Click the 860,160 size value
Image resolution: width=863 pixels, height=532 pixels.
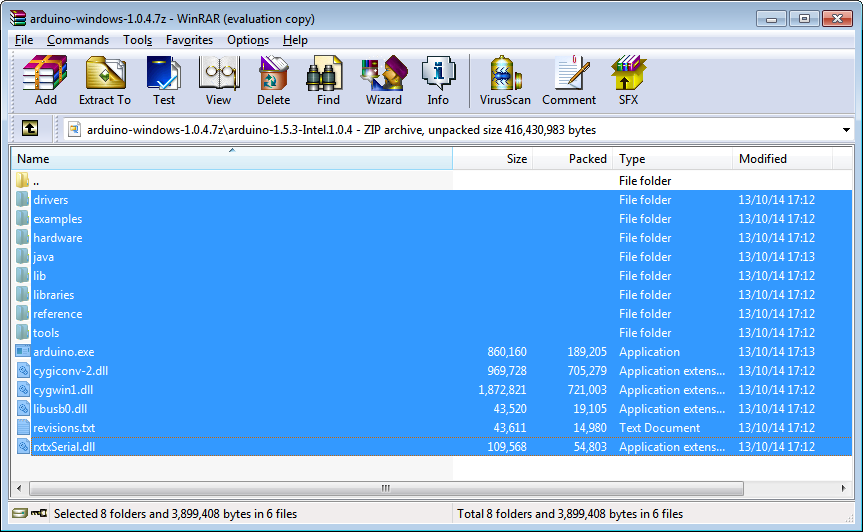point(507,352)
